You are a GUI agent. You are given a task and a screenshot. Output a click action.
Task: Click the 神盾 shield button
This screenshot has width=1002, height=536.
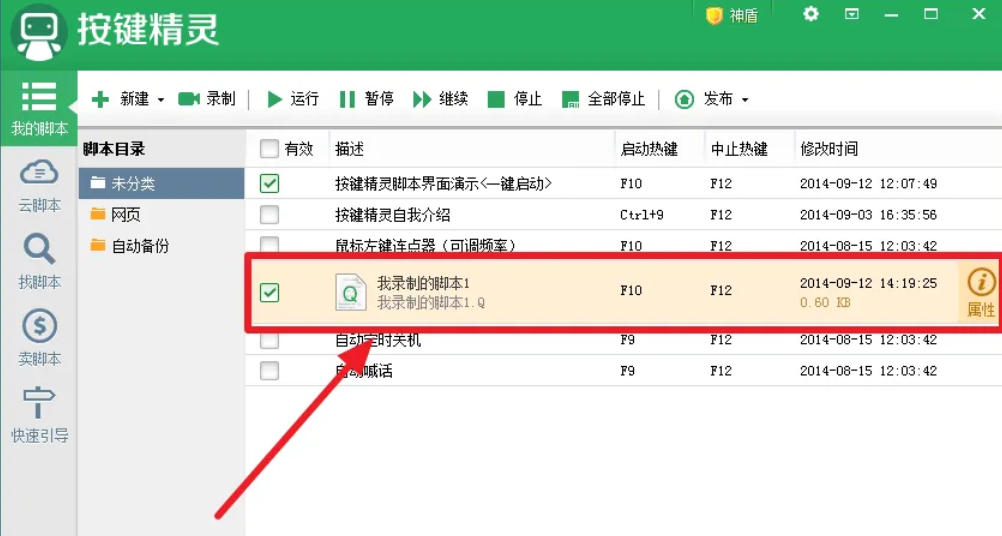click(732, 15)
